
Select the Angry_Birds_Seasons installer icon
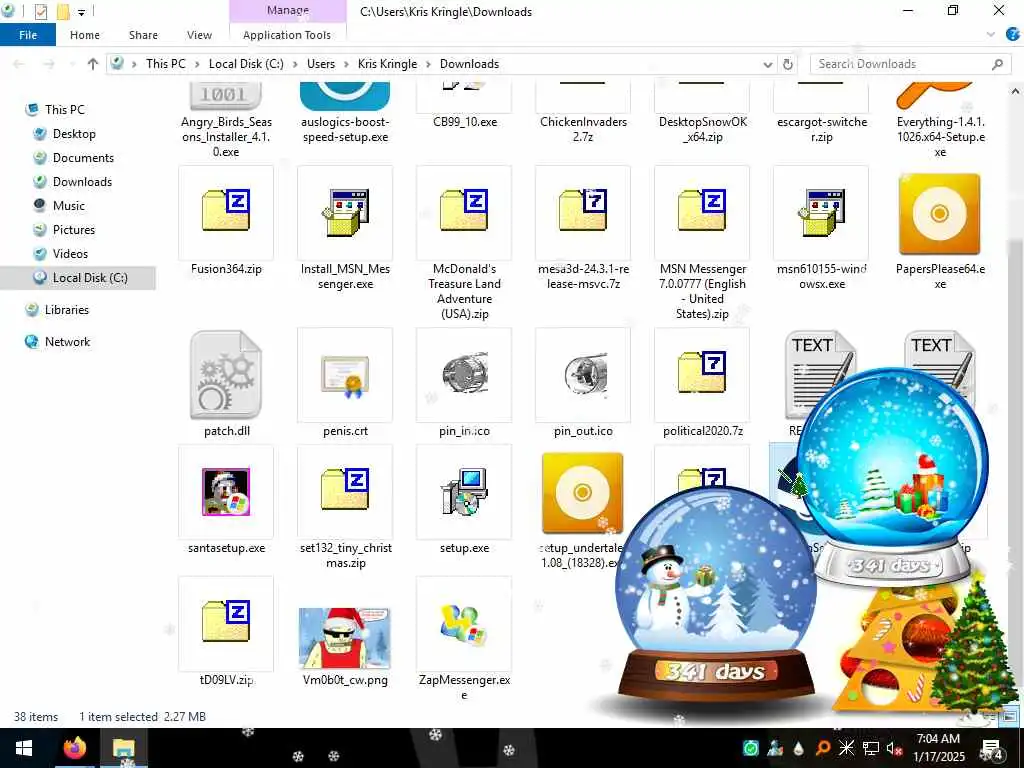pyautogui.click(x=226, y=96)
